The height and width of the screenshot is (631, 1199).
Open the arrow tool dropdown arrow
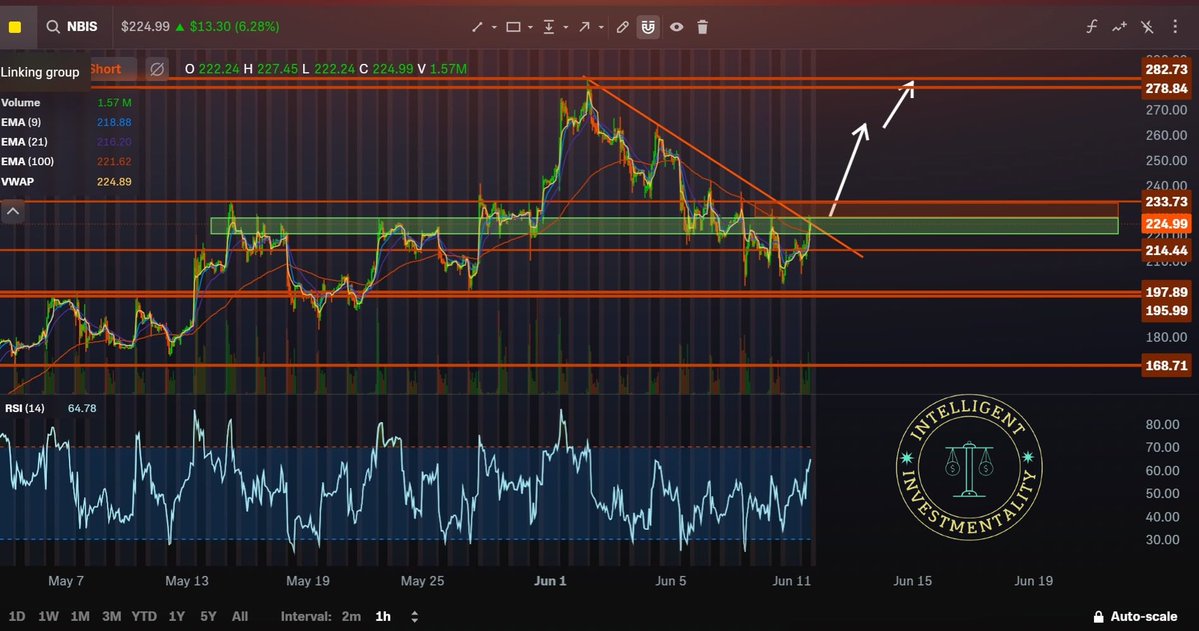[x=601, y=28]
